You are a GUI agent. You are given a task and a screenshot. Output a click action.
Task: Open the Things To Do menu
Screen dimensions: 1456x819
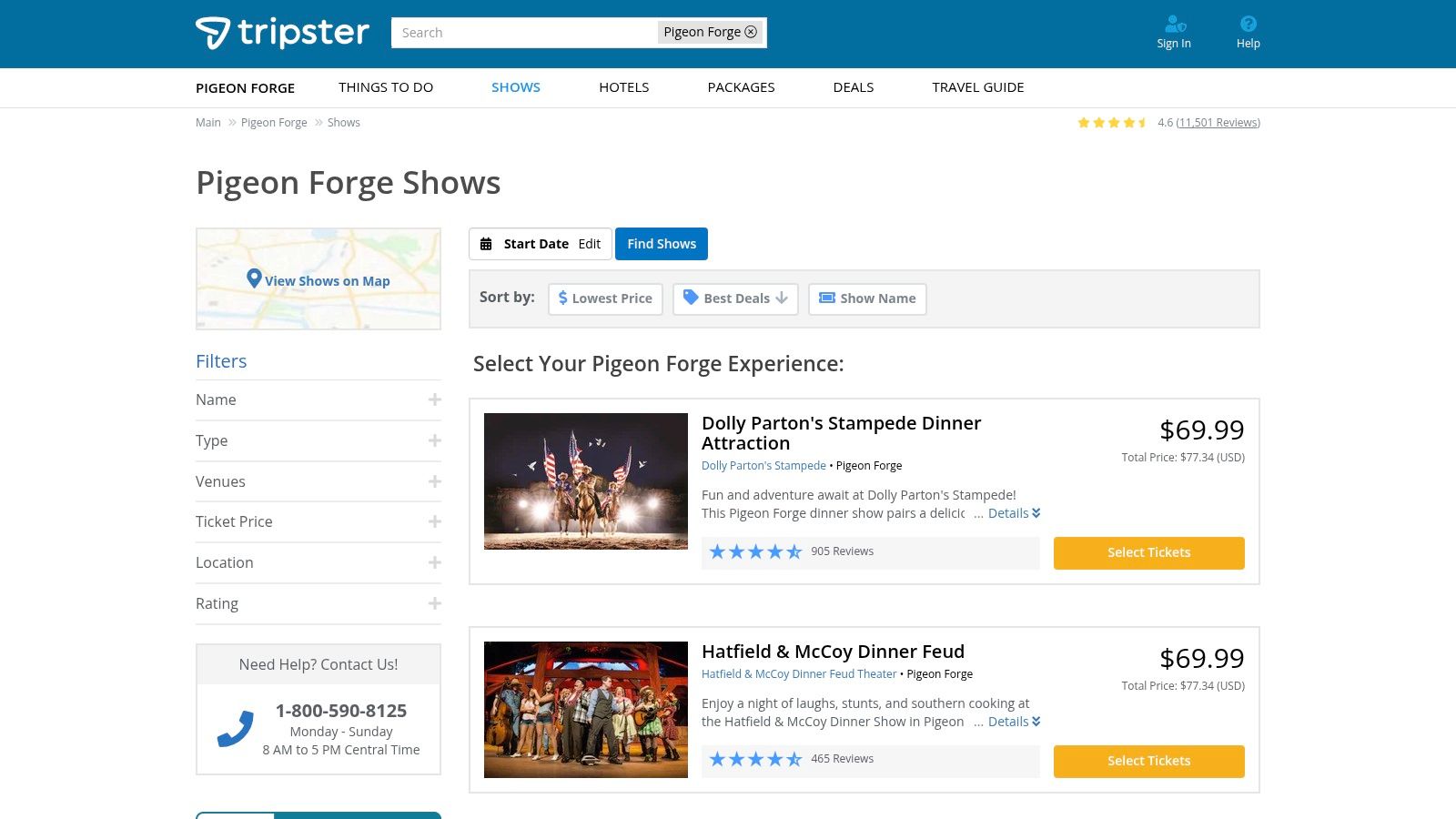click(x=386, y=87)
